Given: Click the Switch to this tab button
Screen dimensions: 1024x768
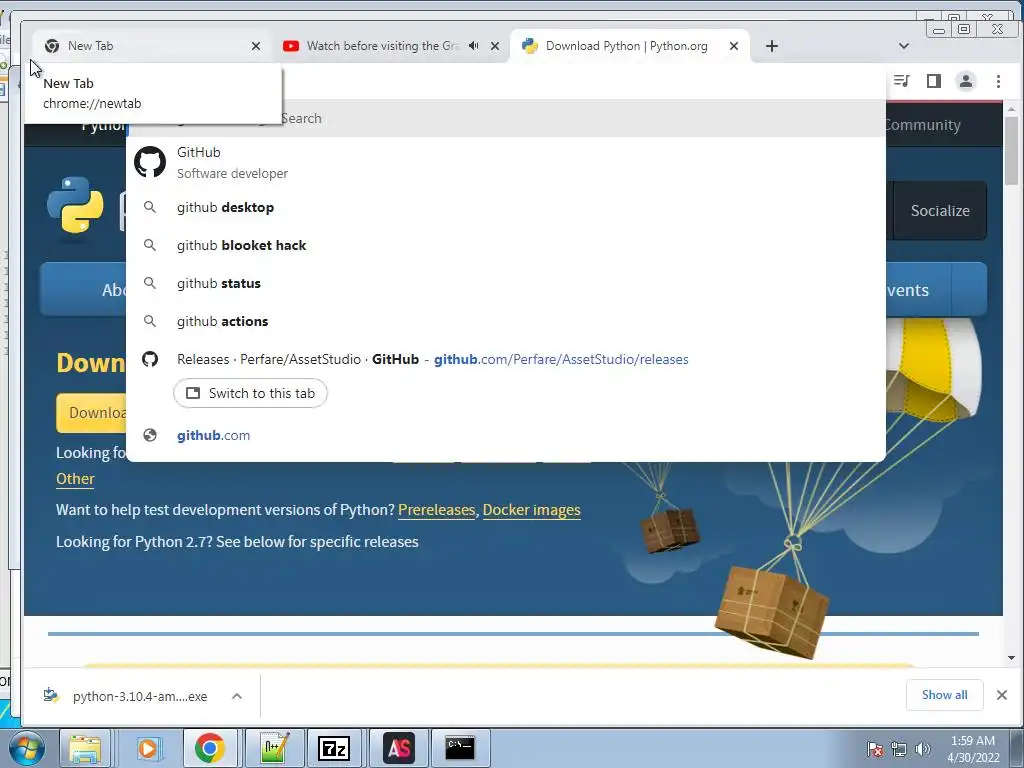Looking at the screenshot, I should [250, 393].
